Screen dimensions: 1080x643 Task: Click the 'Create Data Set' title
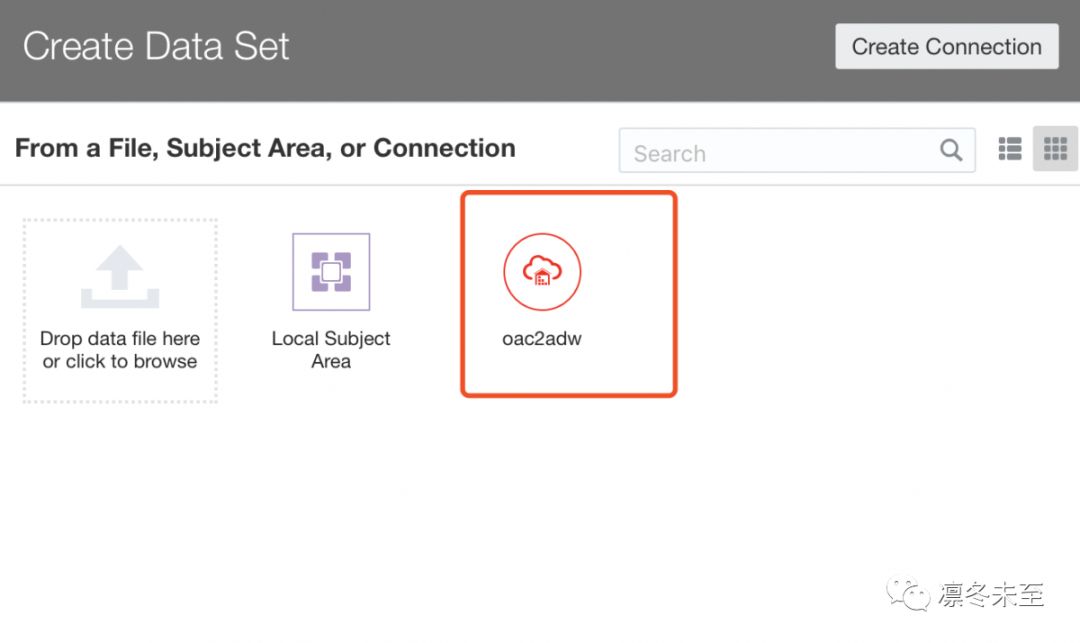click(156, 46)
